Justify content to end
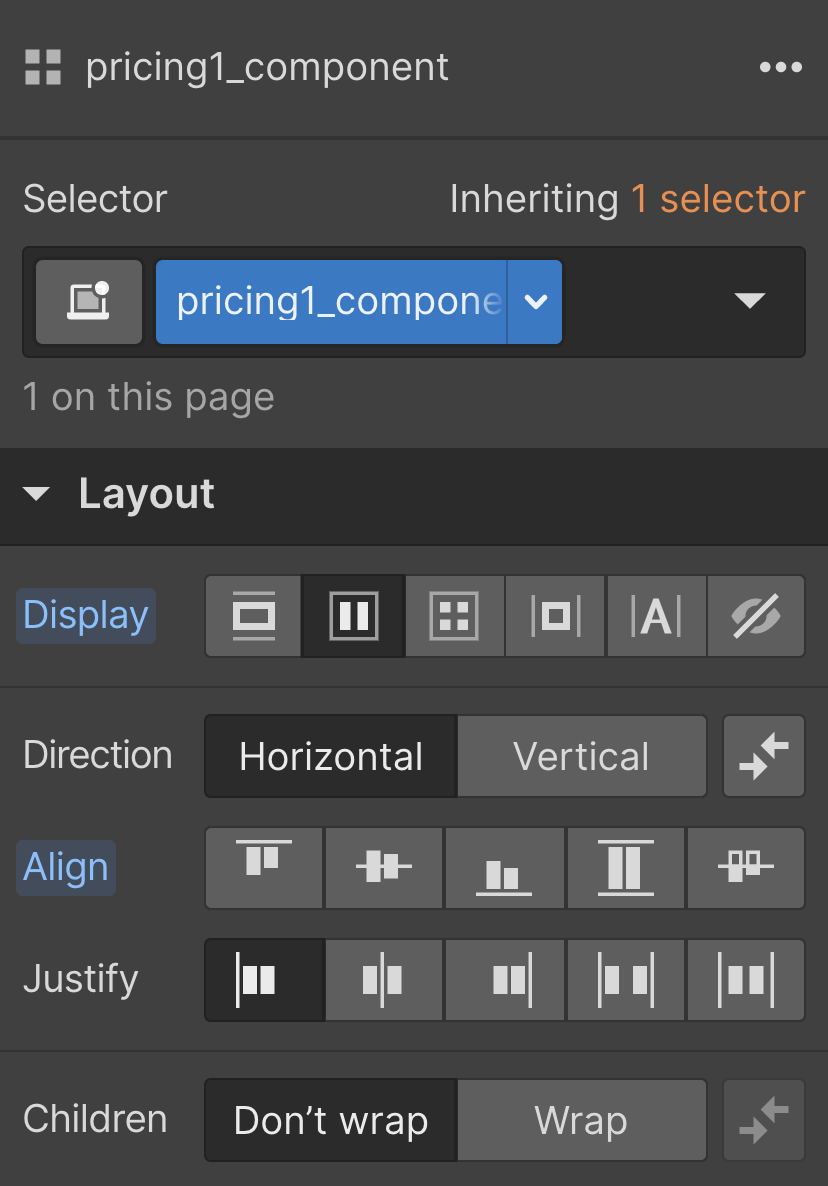The image size is (828, 1186). point(504,980)
